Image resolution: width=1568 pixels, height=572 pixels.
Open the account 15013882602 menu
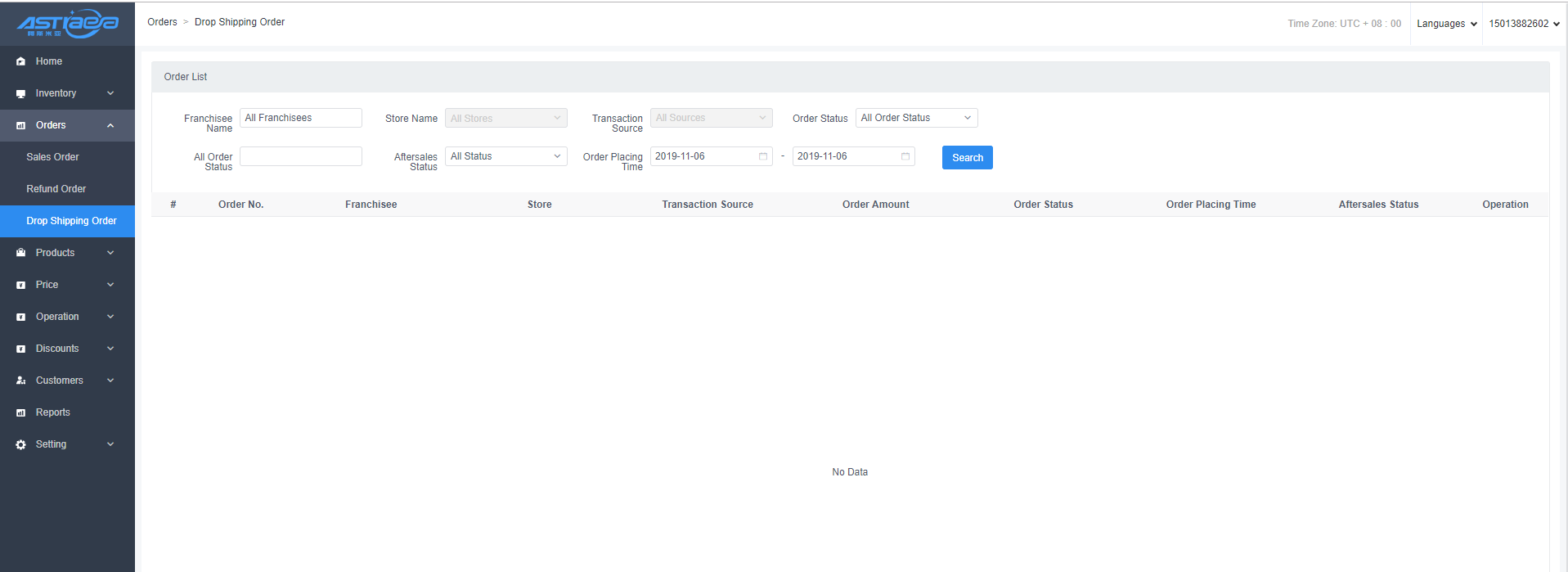1524,24
